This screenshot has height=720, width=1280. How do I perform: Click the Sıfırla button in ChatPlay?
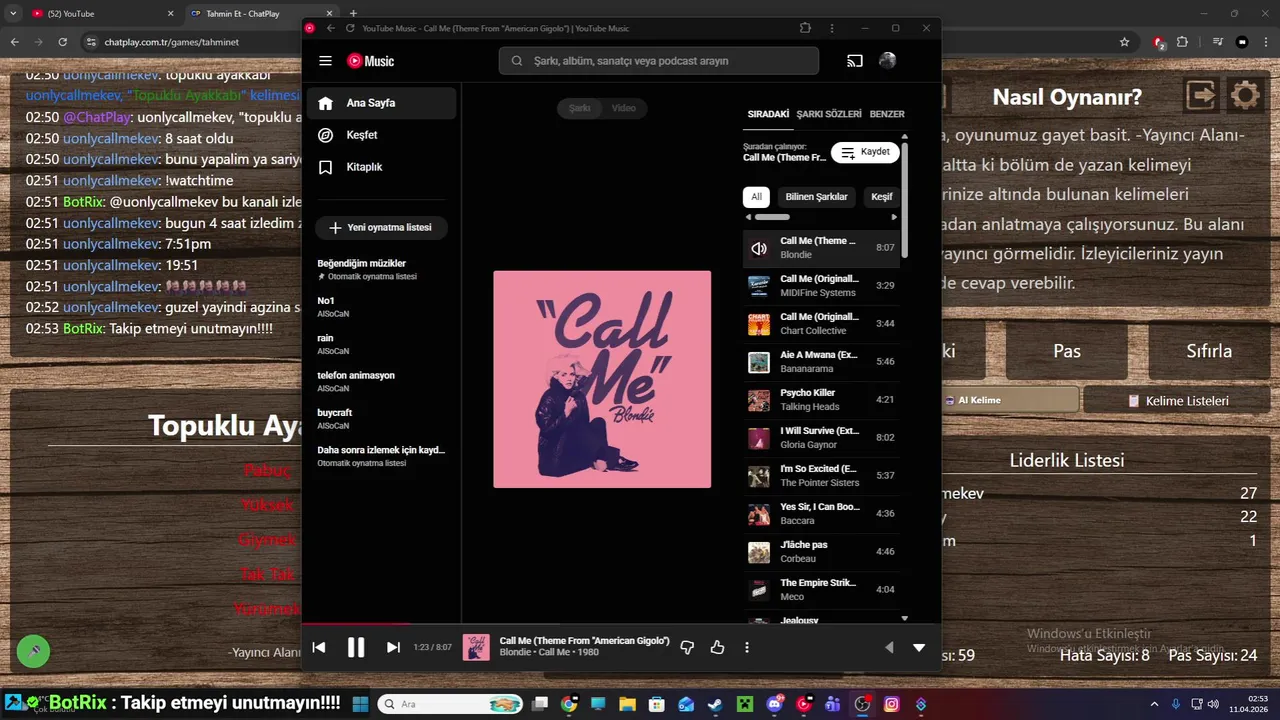click(1209, 351)
